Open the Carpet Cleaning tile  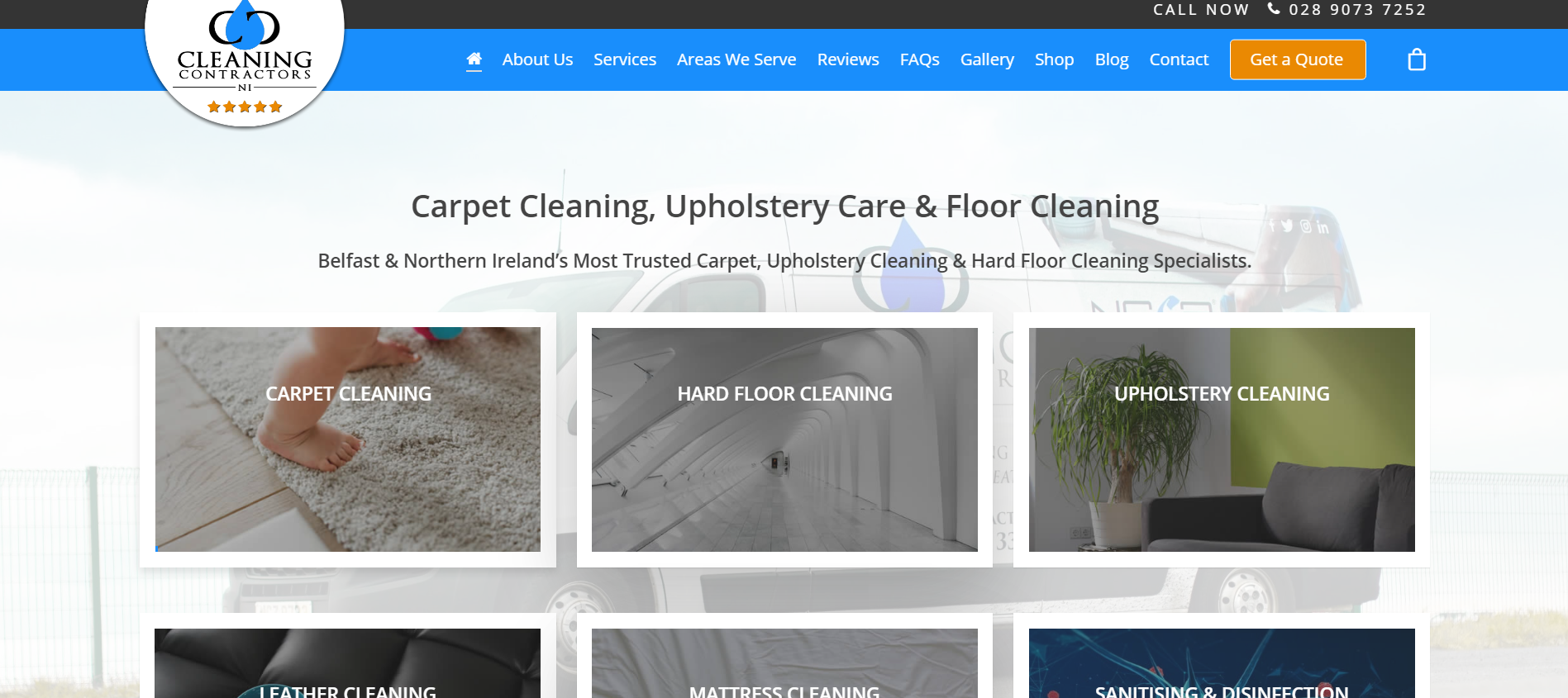tap(348, 439)
